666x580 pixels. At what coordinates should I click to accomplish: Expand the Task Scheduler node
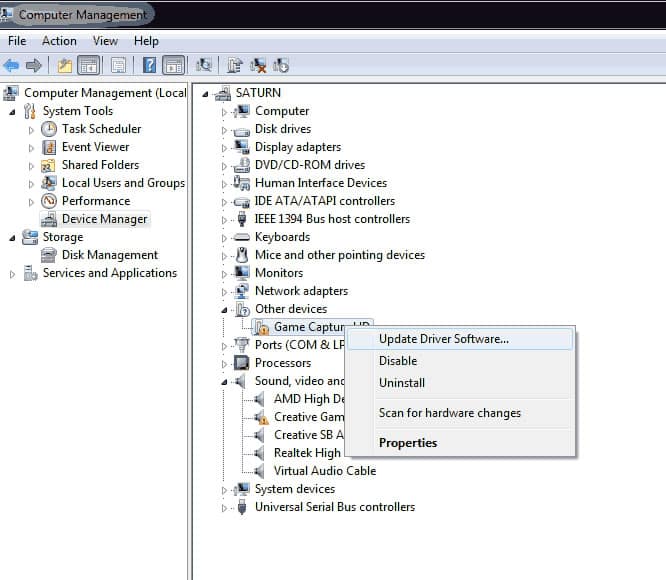click(x=31, y=130)
